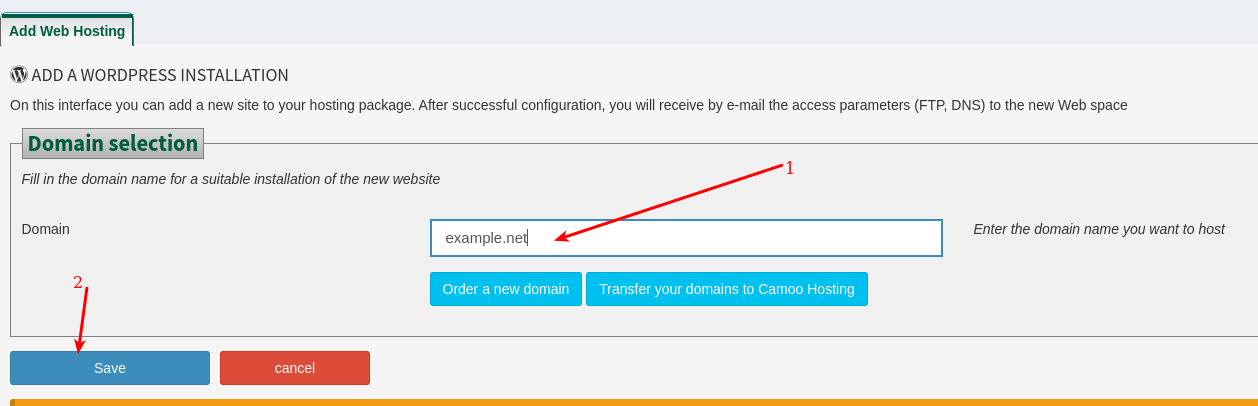Click the WordPress logo icon

[x=19, y=75]
